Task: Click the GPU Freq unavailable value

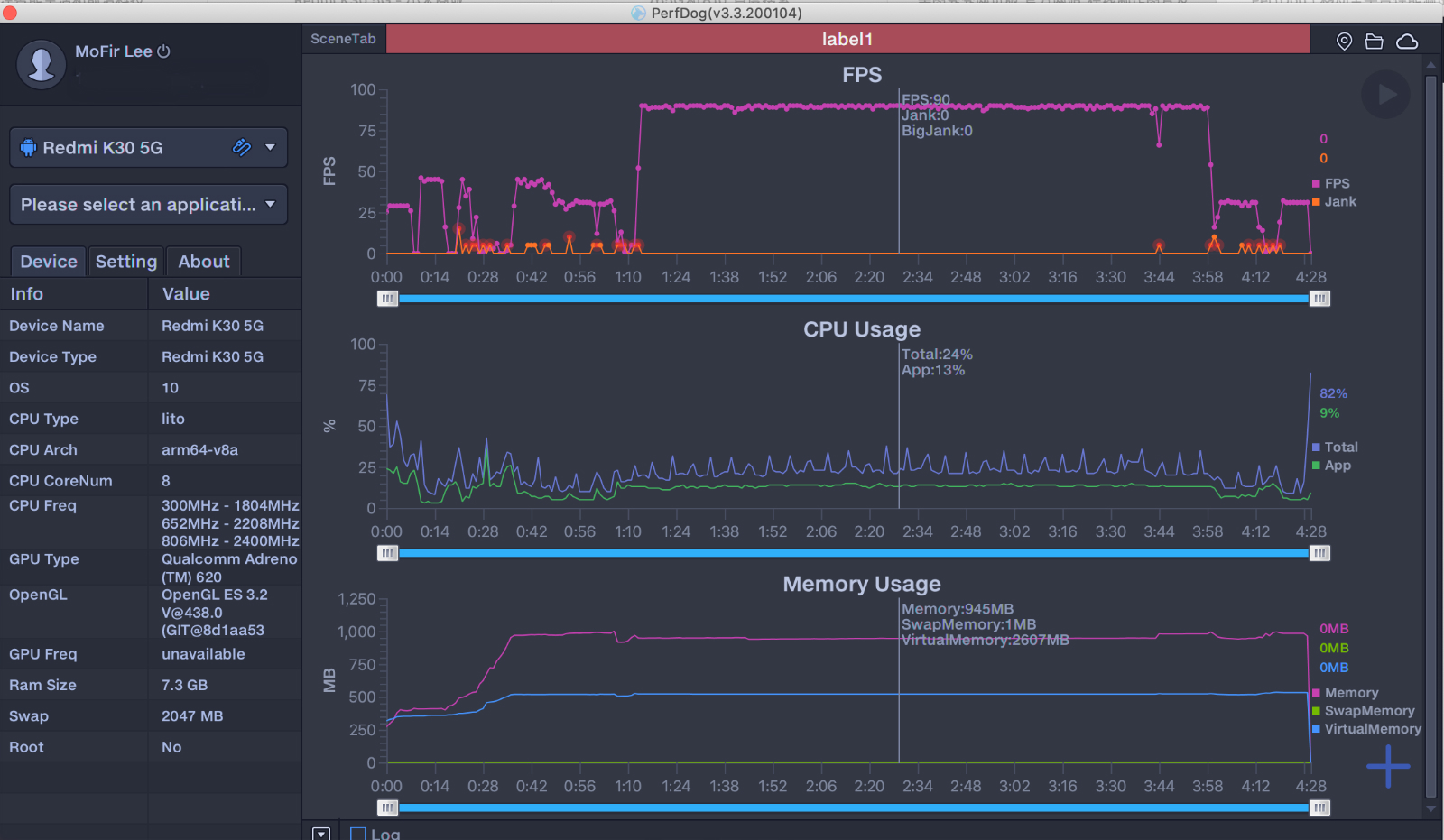Action: [203, 654]
